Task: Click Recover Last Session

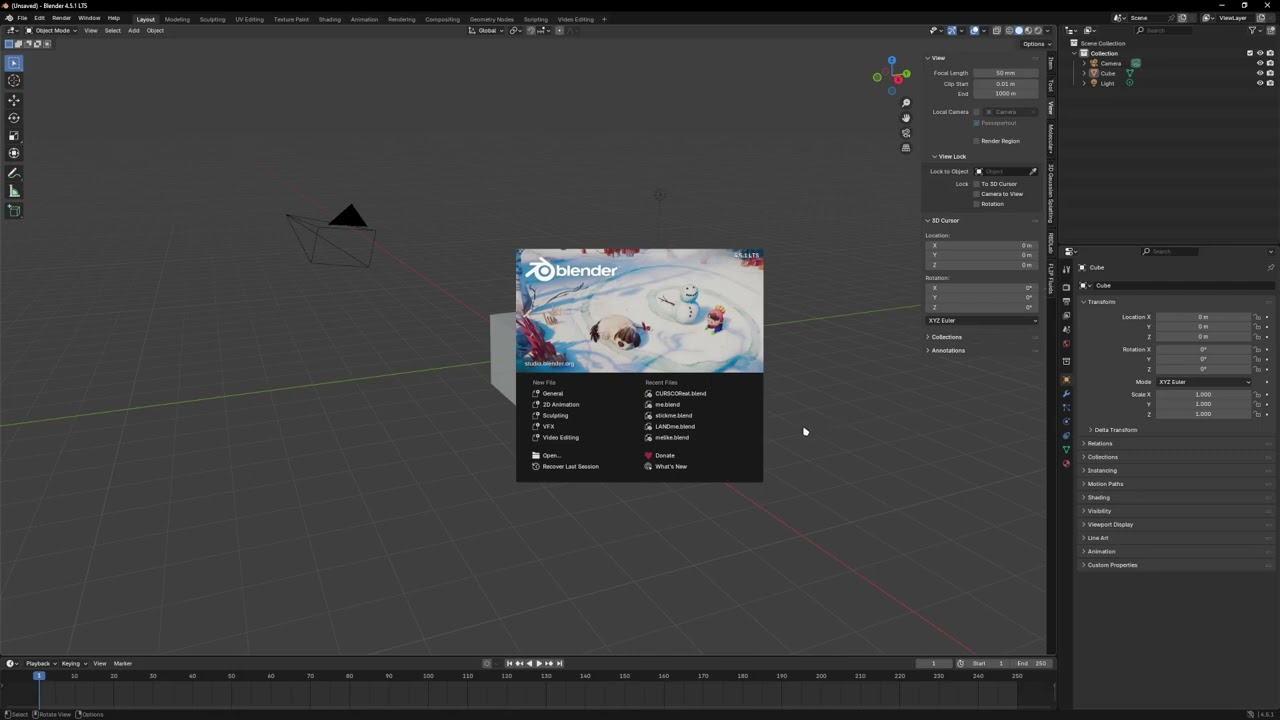Action: point(570,467)
